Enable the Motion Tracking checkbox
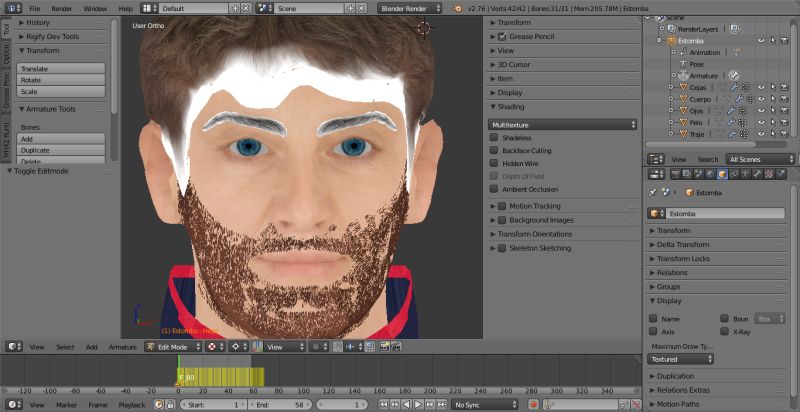Screen dimensions: 800x412 point(502,206)
